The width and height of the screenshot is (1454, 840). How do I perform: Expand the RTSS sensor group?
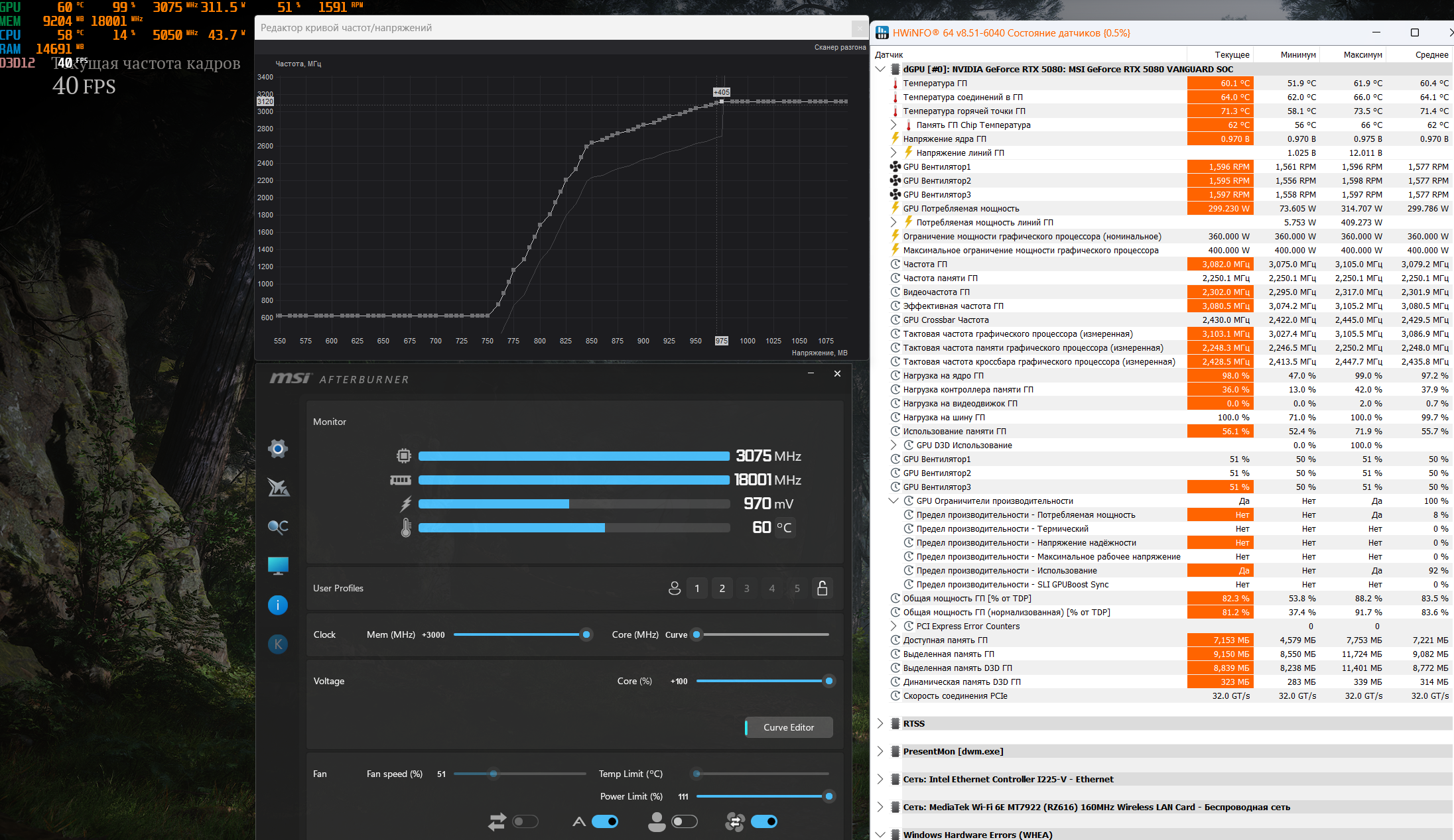(x=880, y=723)
